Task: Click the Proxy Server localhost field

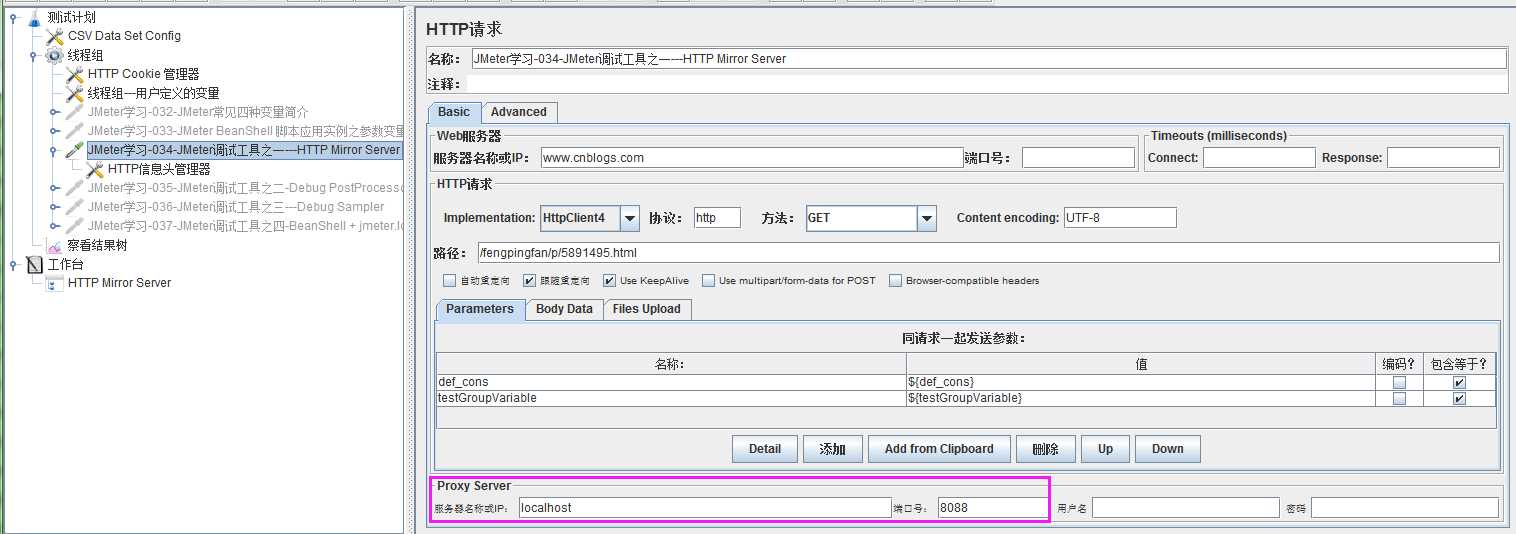Action: pyautogui.click(x=704, y=508)
